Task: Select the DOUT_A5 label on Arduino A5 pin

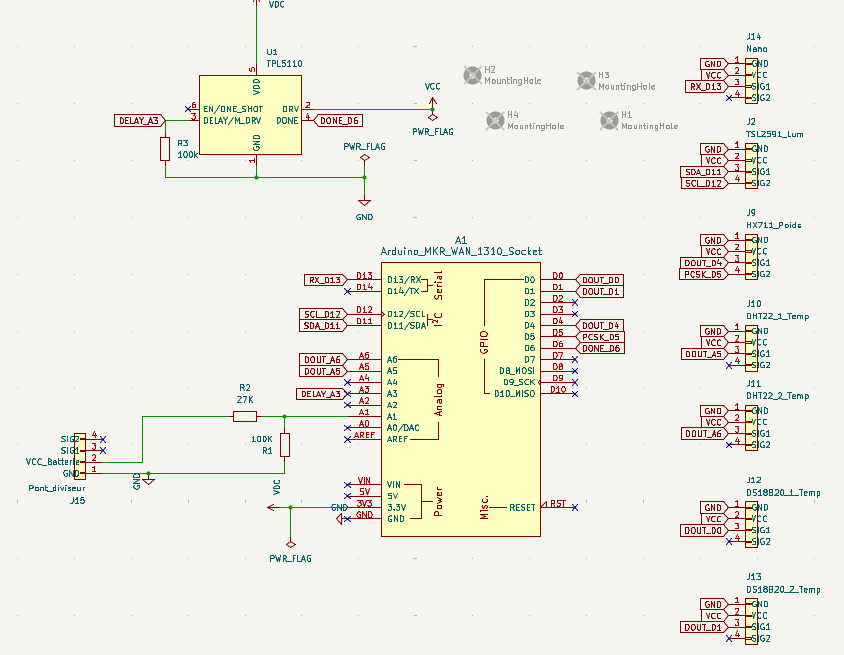Action: (x=322, y=371)
